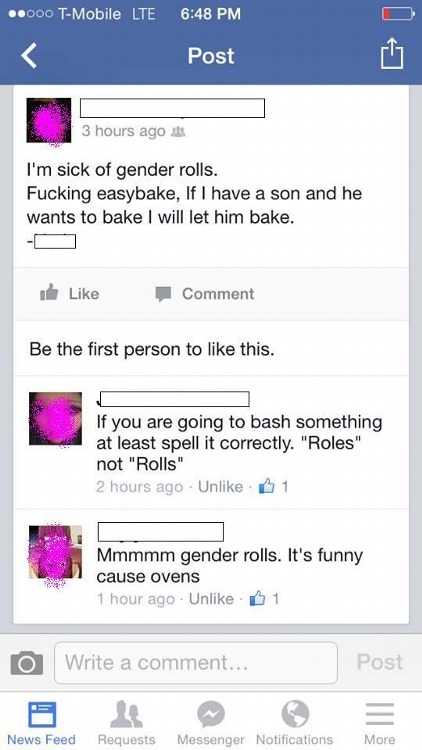Tap the audience icon beside 3 hours ago

coord(178,132)
